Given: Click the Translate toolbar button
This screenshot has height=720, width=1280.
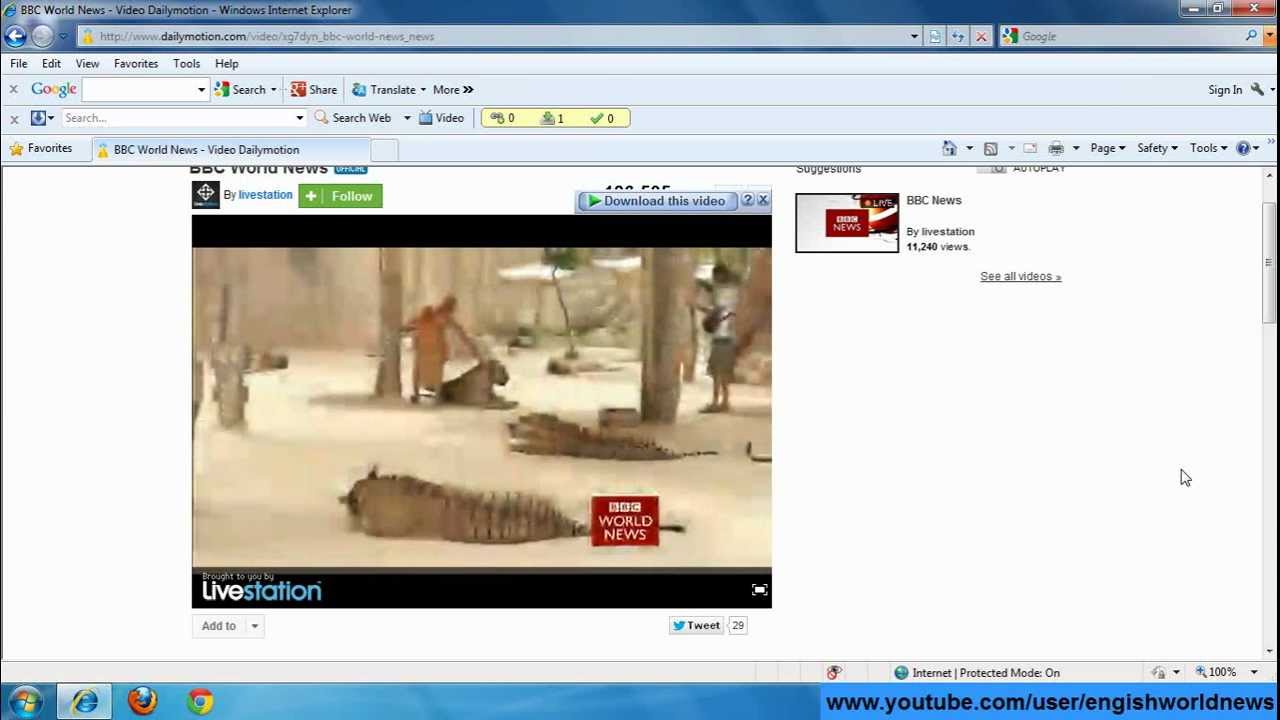Looking at the screenshot, I should [384, 90].
